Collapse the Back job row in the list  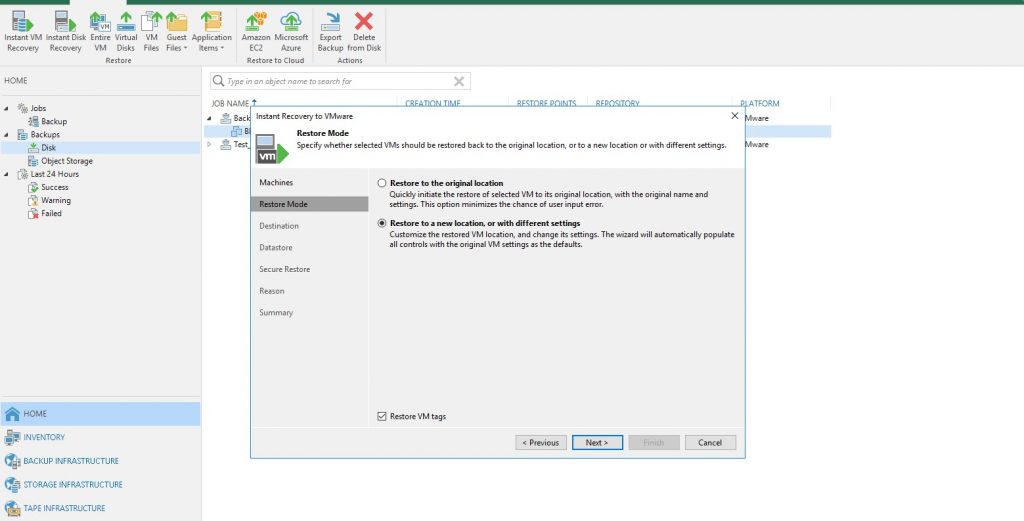click(x=210, y=118)
